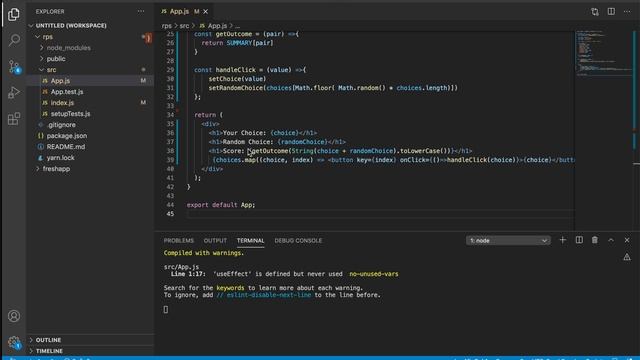The width and height of the screenshot is (640, 360).
Task: Close the App.js editor tab
Action: click(206, 11)
